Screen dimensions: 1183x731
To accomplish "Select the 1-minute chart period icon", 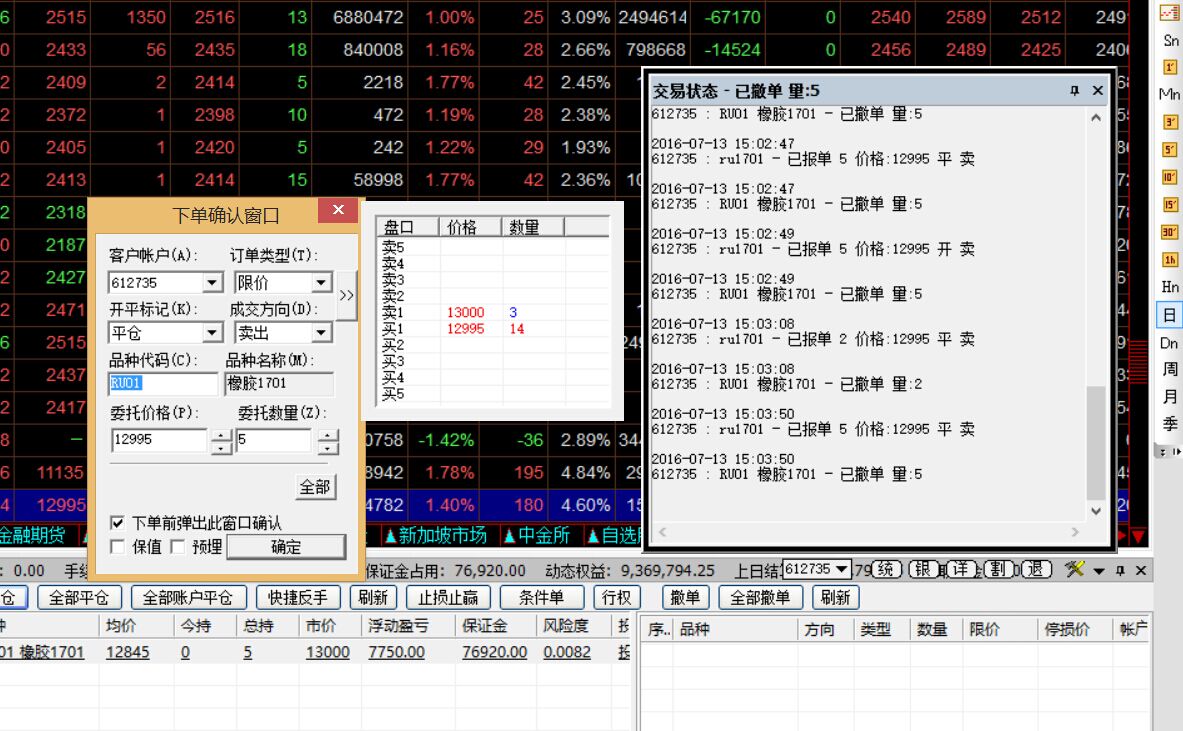I will 1169,67.
